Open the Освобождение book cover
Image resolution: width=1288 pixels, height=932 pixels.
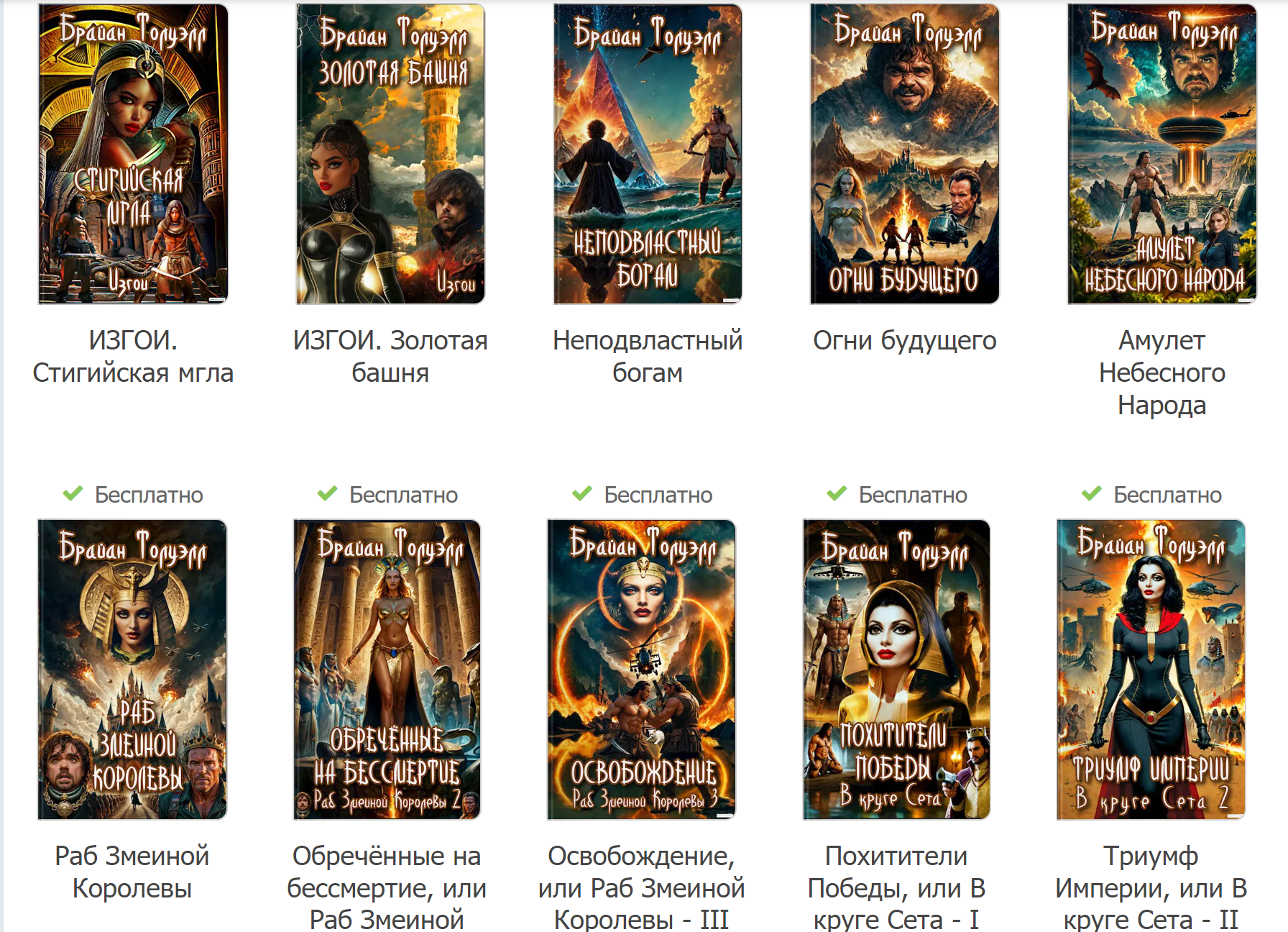tap(642, 670)
